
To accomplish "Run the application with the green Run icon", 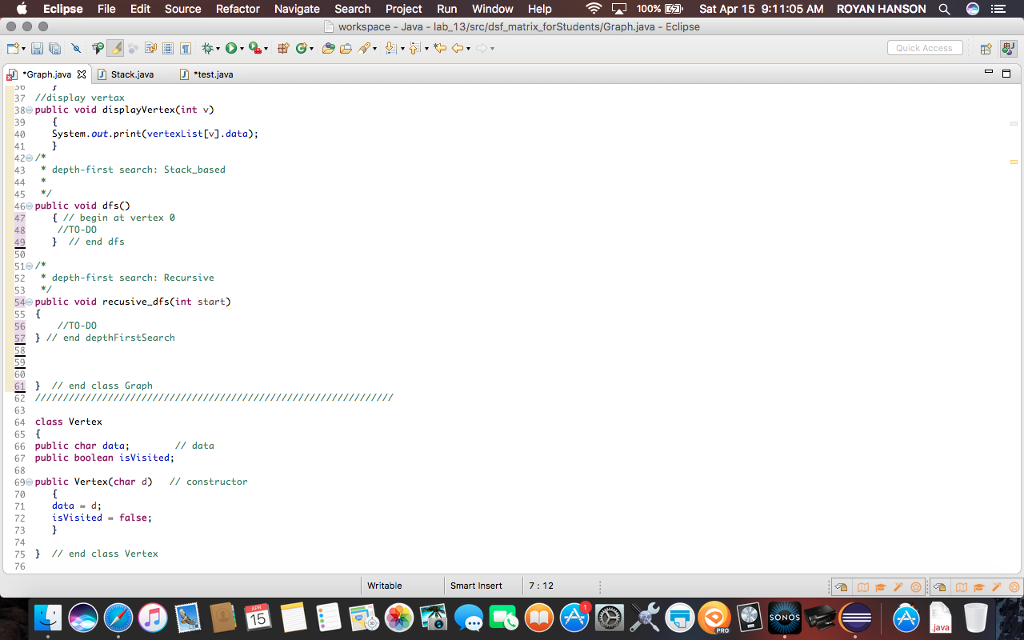I will tap(230, 47).
